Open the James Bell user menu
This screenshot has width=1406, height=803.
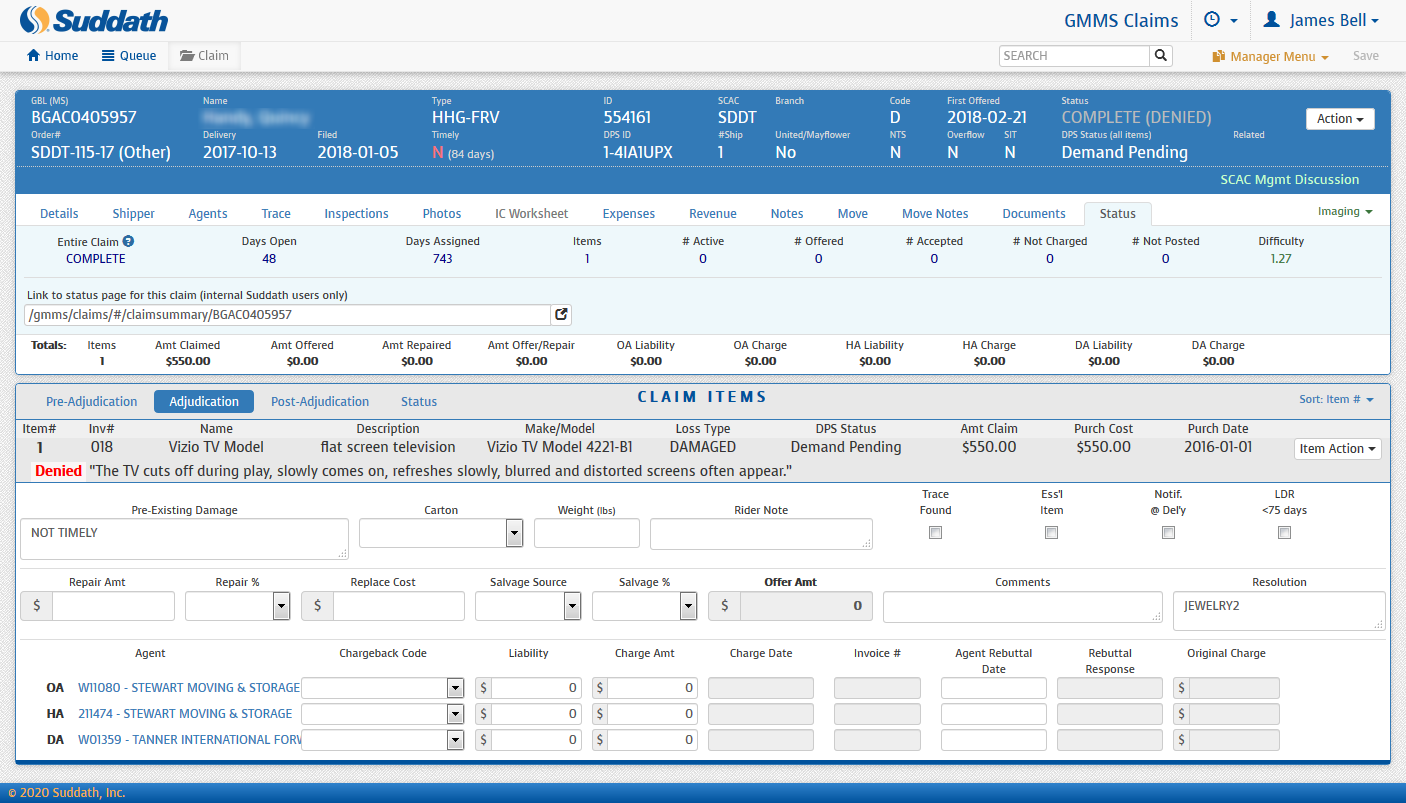point(1322,20)
